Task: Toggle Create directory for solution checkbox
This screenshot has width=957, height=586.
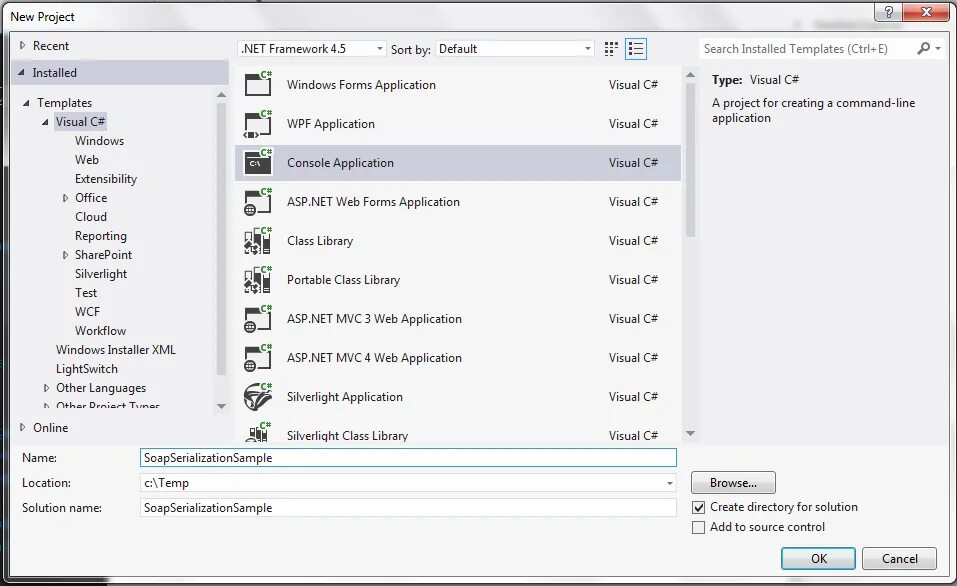Action: pyautogui.click(x=699, y=507)
